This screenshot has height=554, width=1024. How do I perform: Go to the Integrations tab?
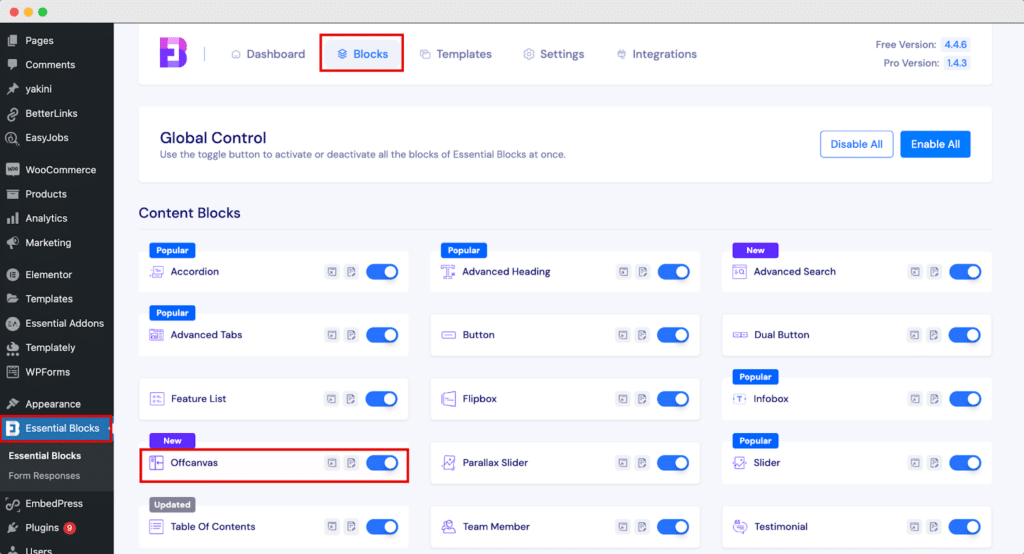tap(656, 54)
